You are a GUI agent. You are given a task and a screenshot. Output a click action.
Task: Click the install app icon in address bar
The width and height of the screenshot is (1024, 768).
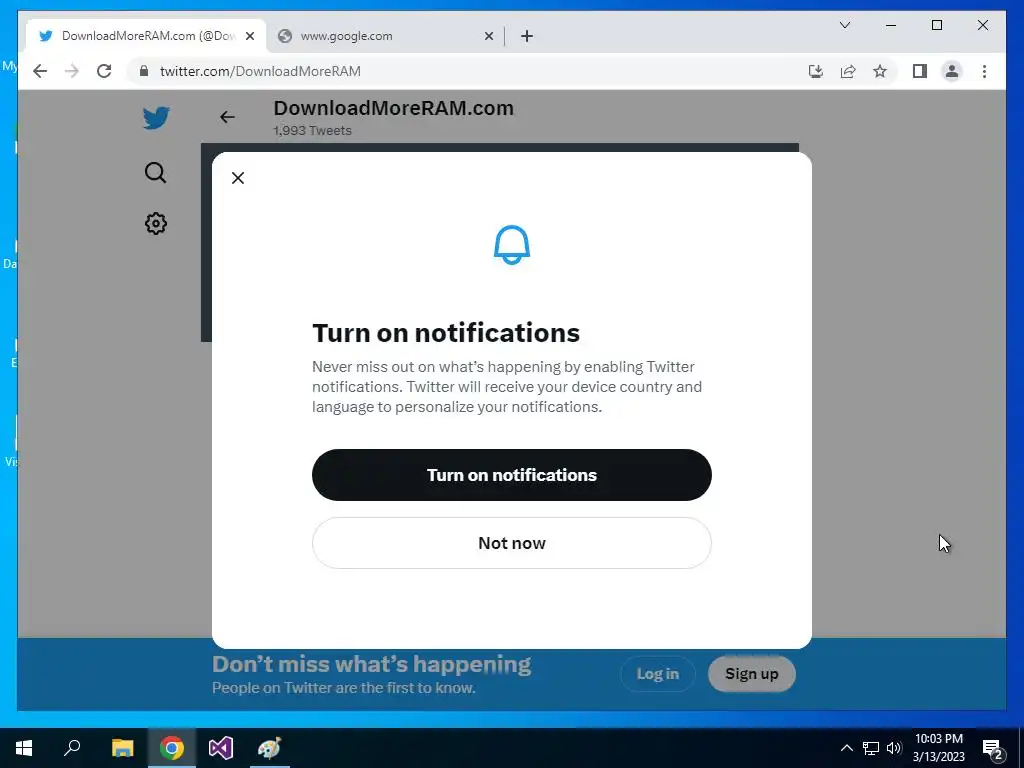816,71
